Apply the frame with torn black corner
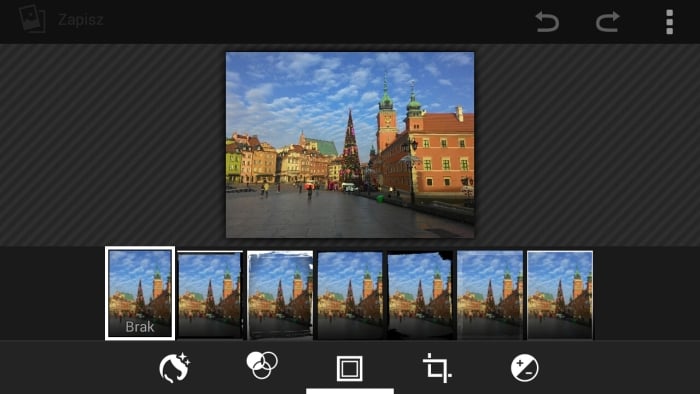700x394 pixels. pyautogui.click(x=420, y=294)
